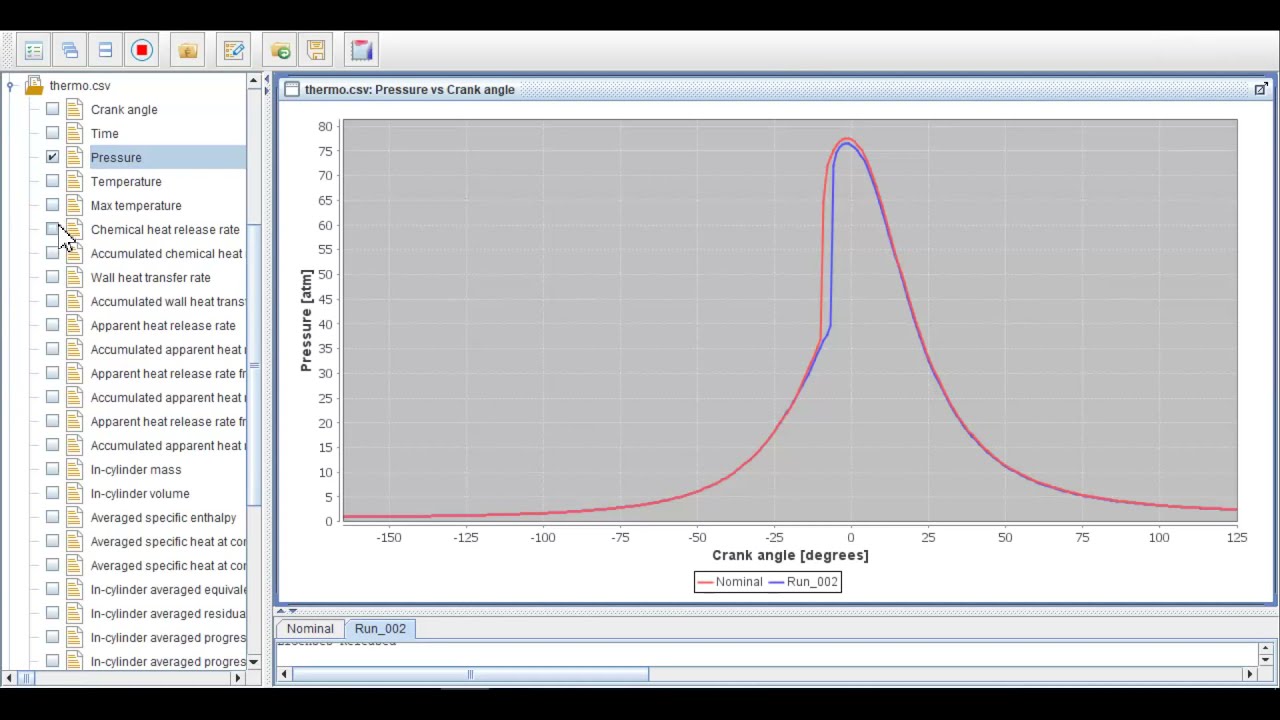Collapse the thermo.csv tree node

pos(10,86)
